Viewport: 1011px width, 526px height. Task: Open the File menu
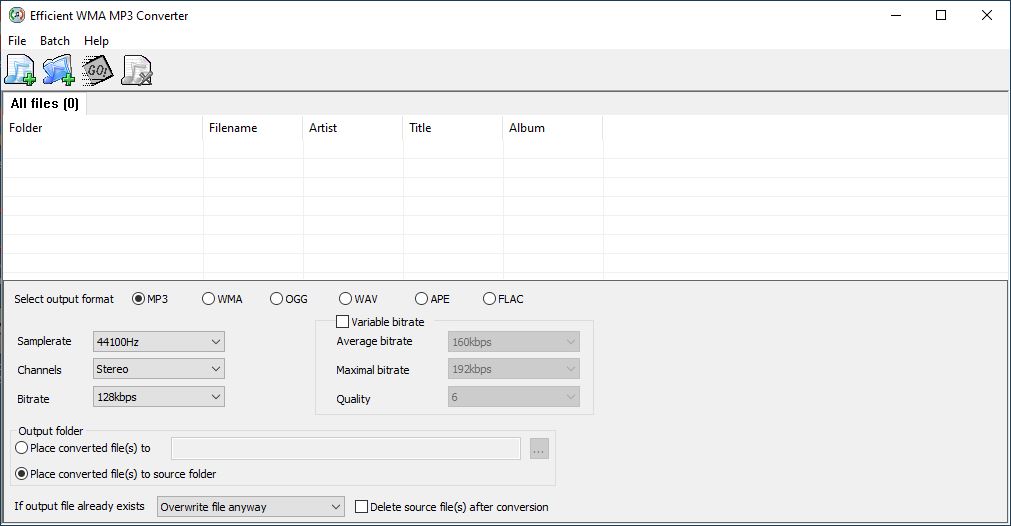(x=17, y=41)
